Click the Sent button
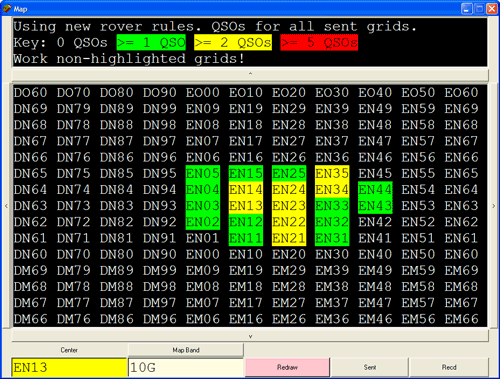500x379 pixels. point(370,367)
